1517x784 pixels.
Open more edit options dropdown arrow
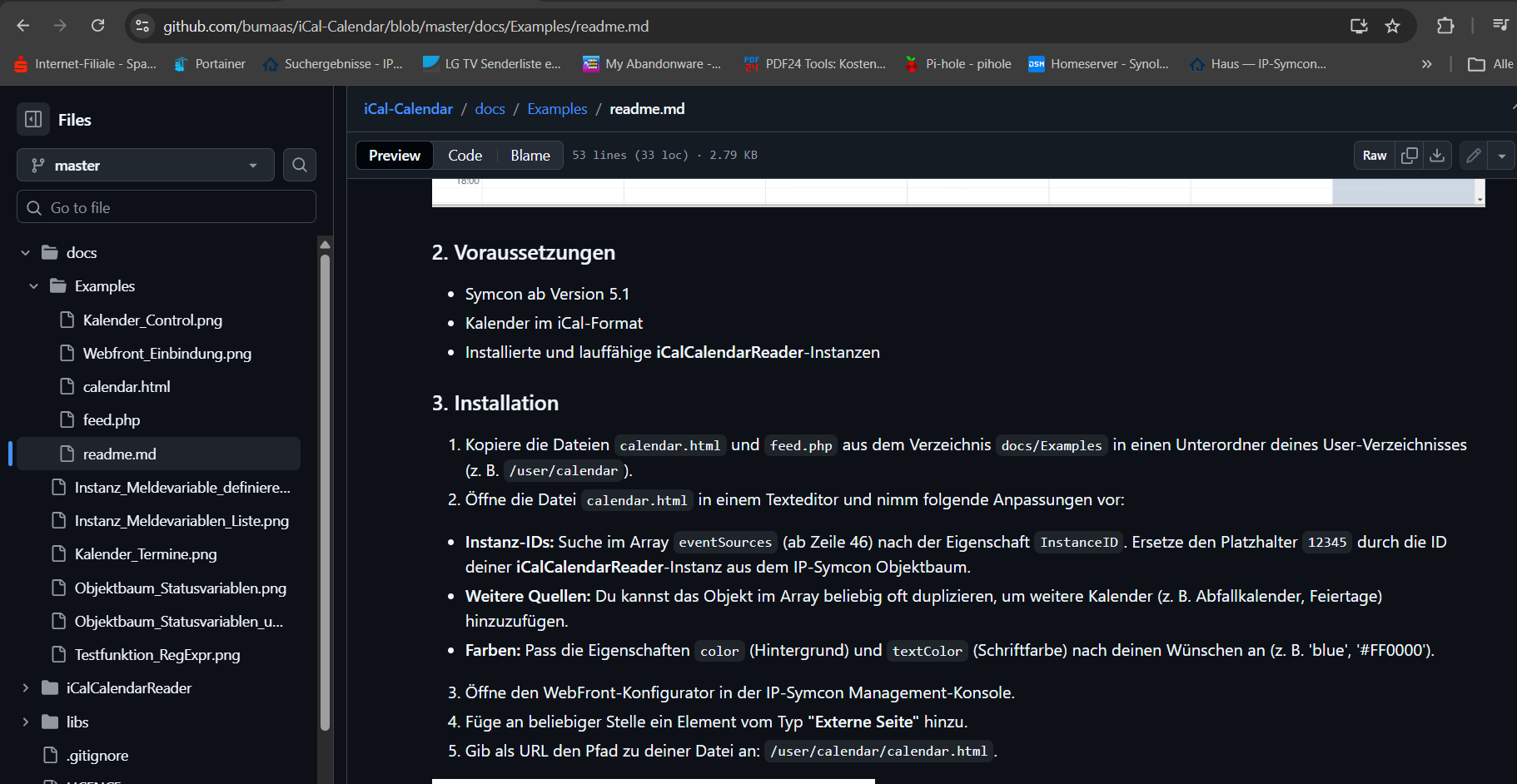pos(1501,156)
